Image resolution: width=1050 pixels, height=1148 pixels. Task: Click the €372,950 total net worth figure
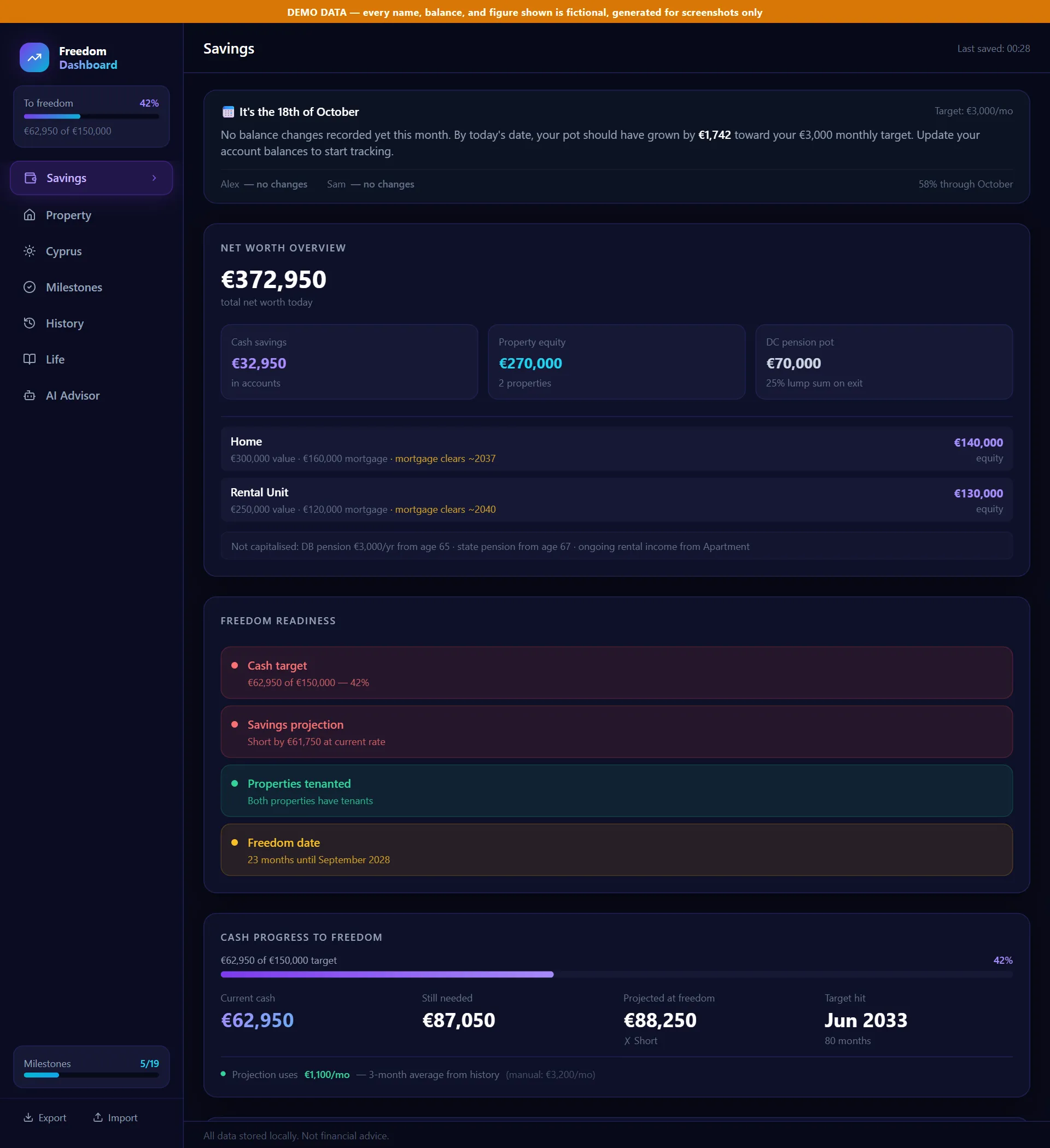point(273,279)
